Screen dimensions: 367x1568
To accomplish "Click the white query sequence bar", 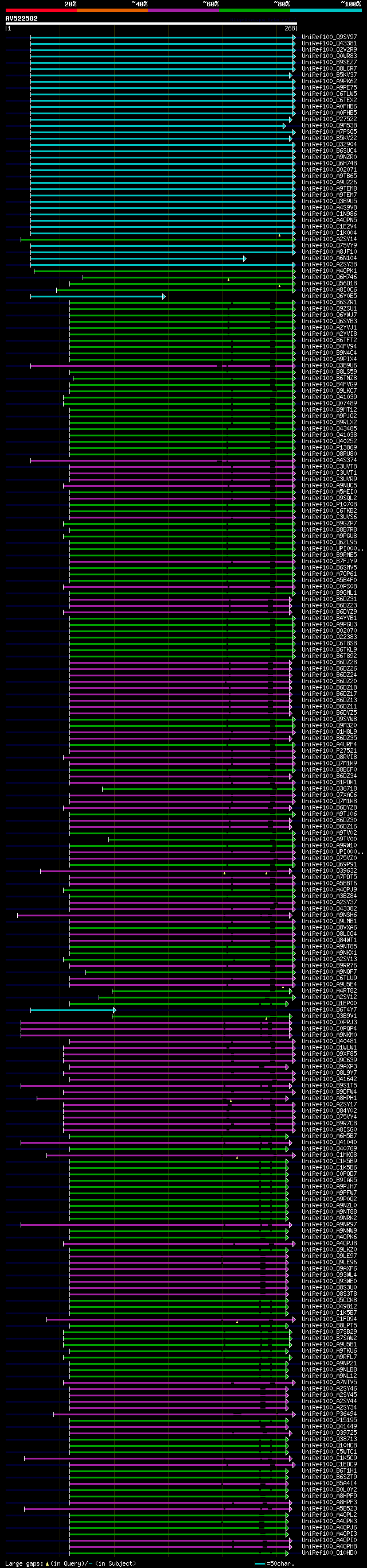I will pyautogui.click(x=151, y=24).
